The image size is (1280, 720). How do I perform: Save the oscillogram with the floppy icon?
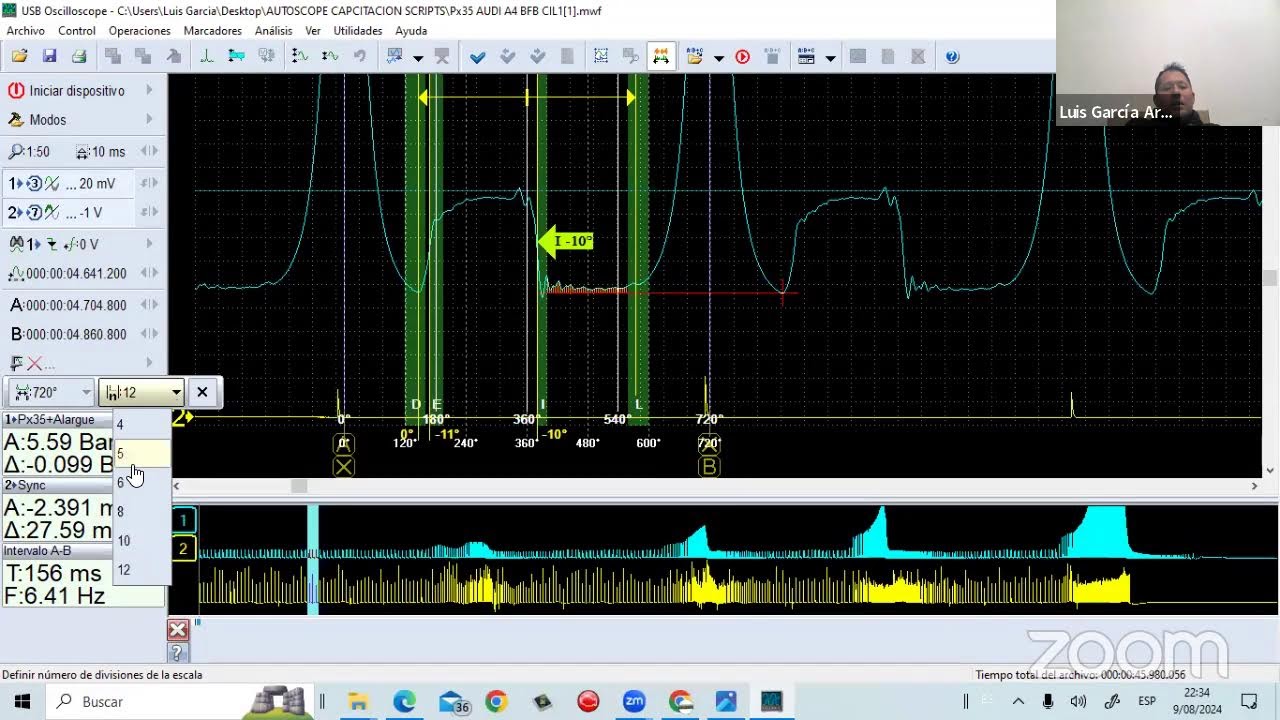tap(49, 57)
